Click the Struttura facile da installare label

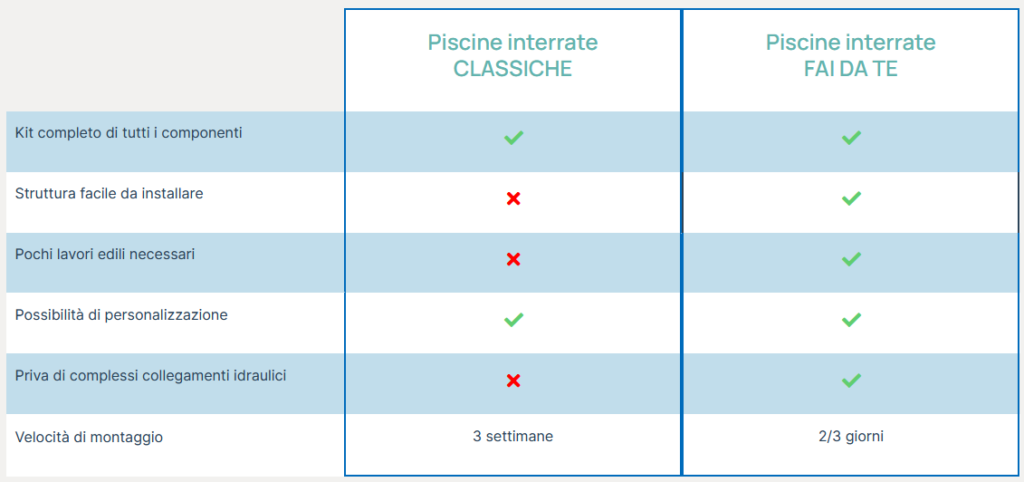coord(109,193)
